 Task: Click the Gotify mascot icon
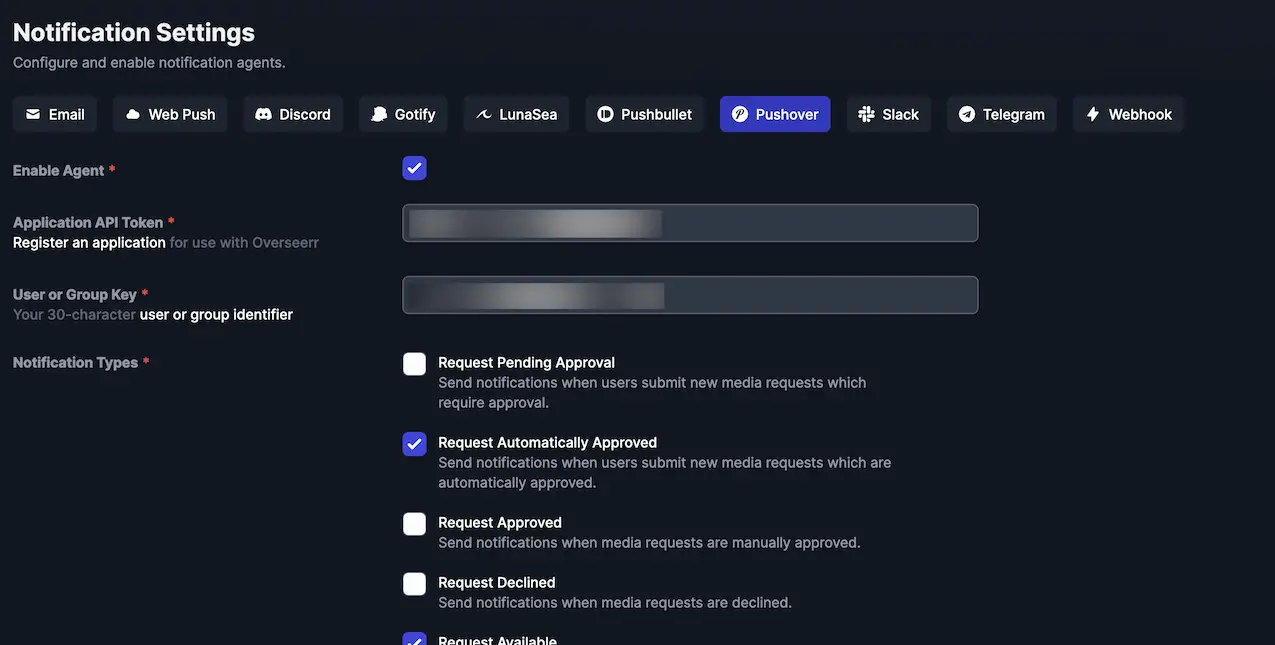point(379,114)
